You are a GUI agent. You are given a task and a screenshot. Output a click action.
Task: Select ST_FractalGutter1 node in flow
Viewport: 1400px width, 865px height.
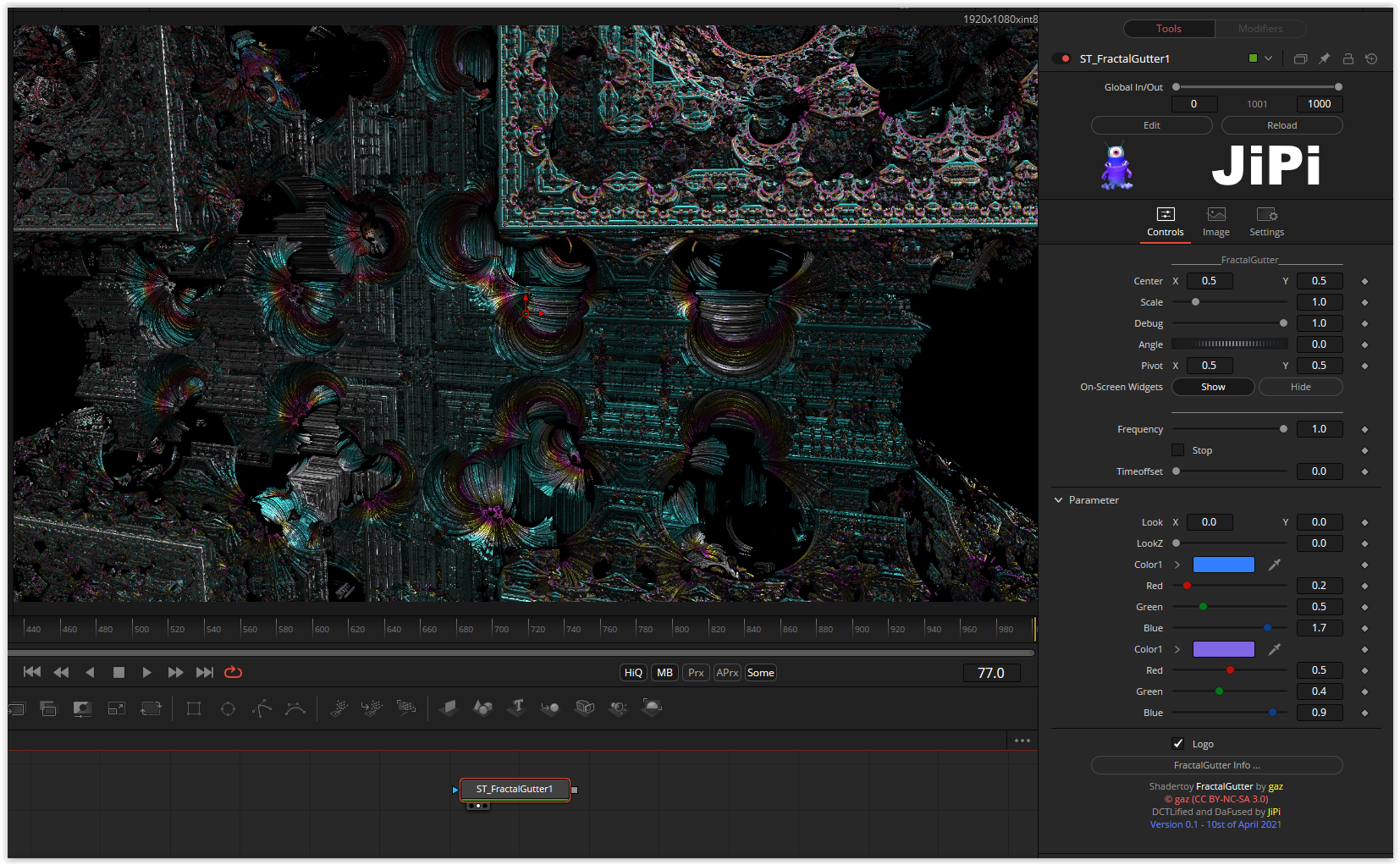(515, 789)
